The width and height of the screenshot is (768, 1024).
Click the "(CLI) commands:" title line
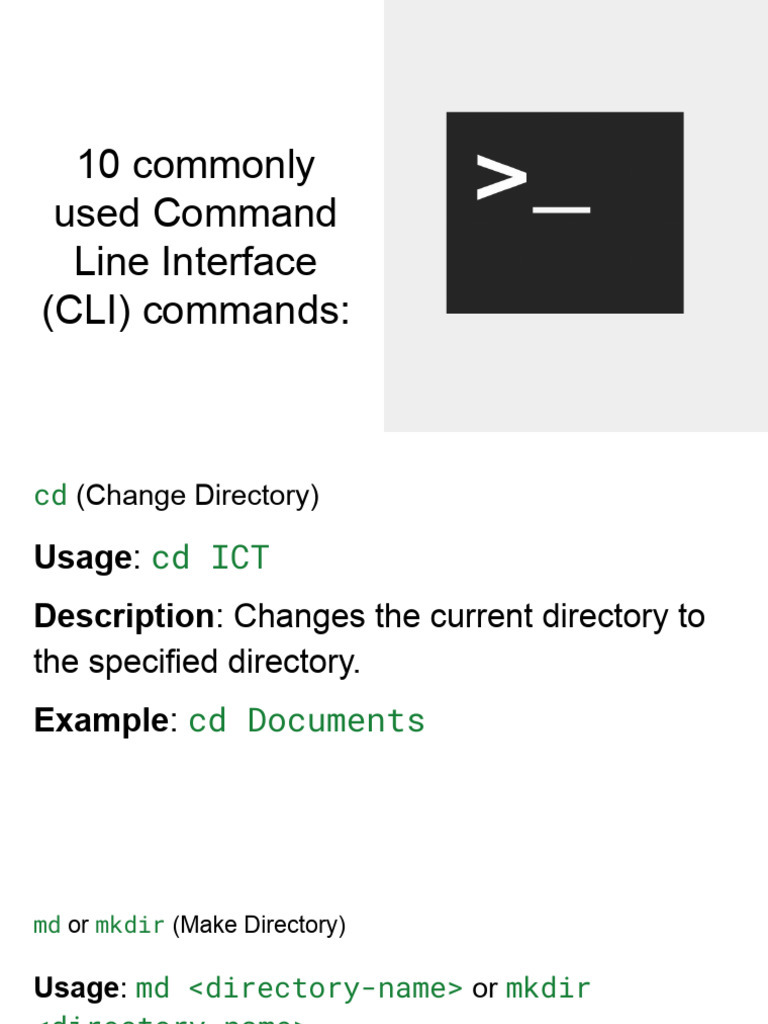(196, 311)
